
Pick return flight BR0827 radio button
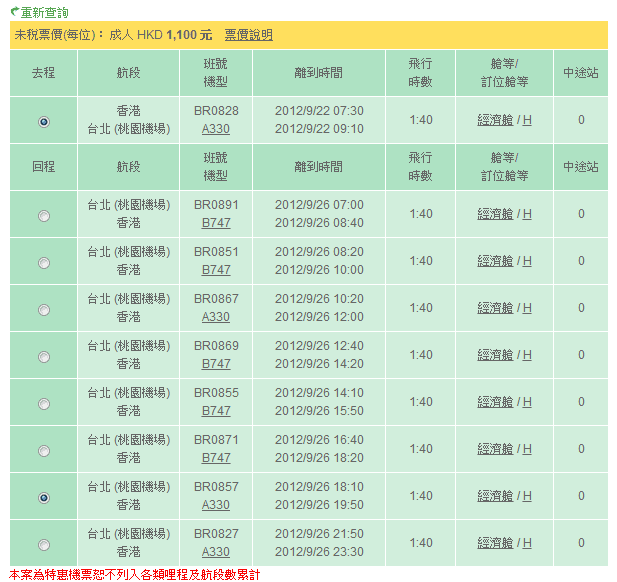coord(43,545)
